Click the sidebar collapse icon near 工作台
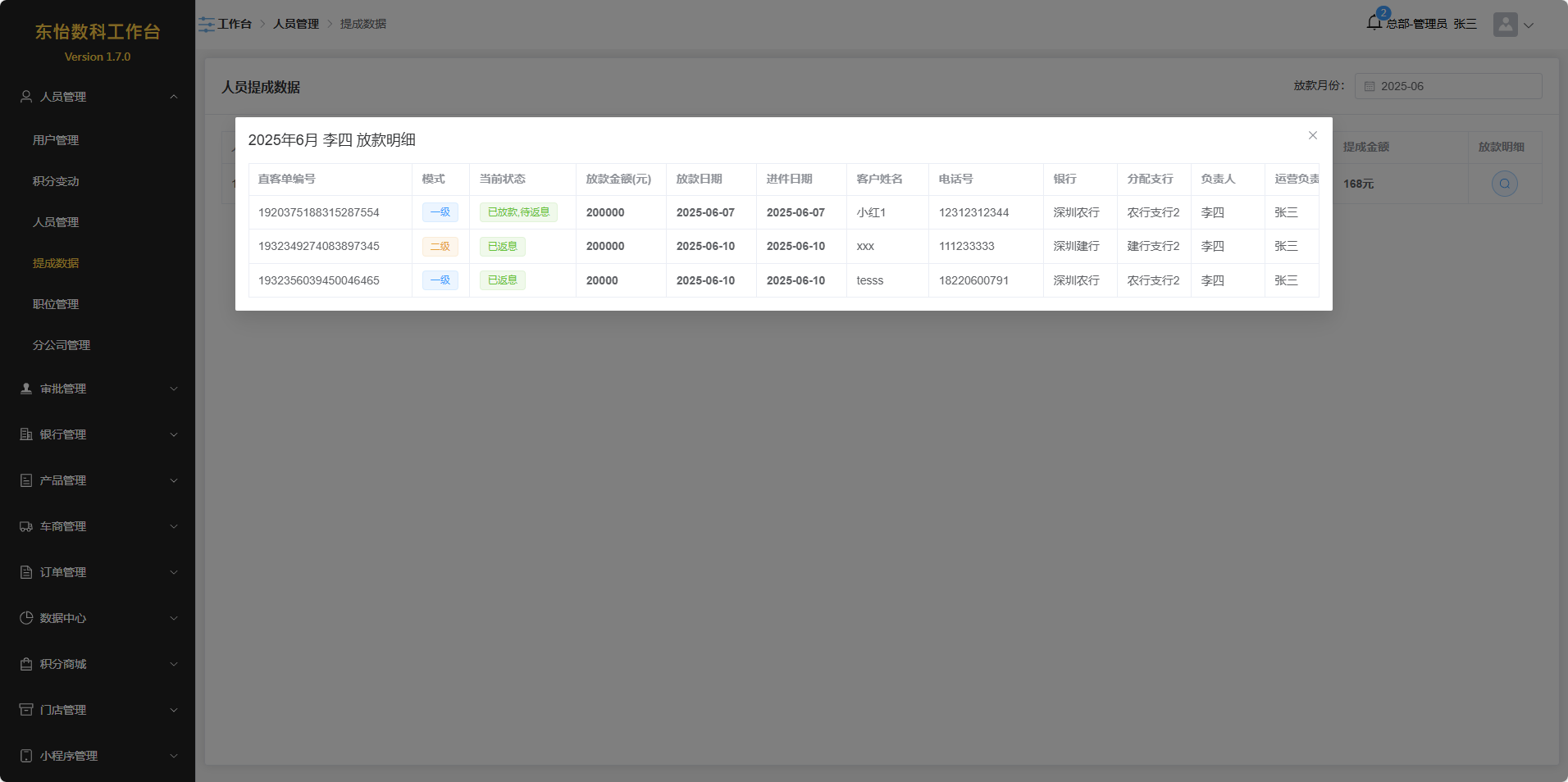1568x782 pixels. 207,25
